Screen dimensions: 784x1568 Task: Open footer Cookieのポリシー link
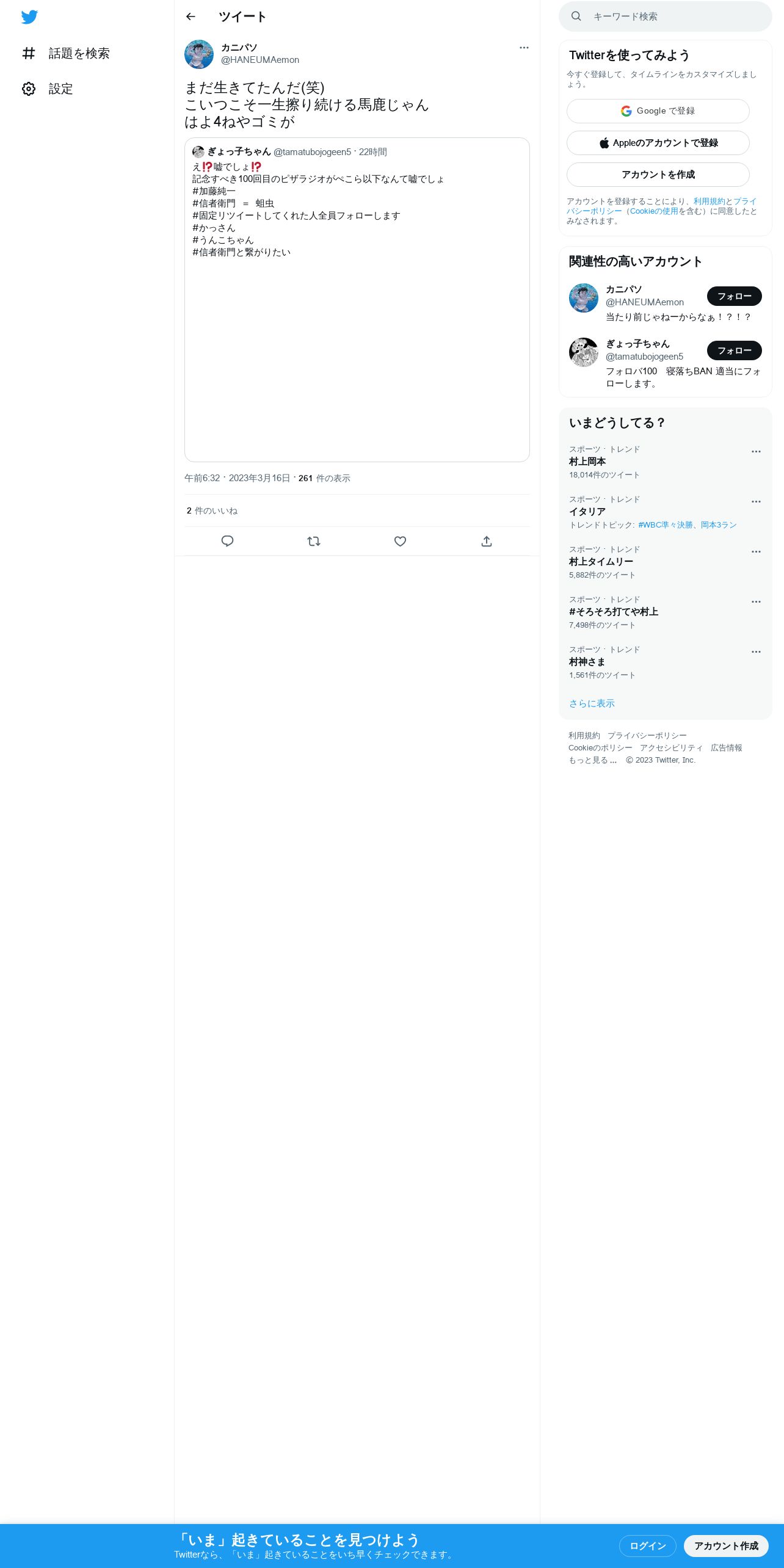[600, 748]
